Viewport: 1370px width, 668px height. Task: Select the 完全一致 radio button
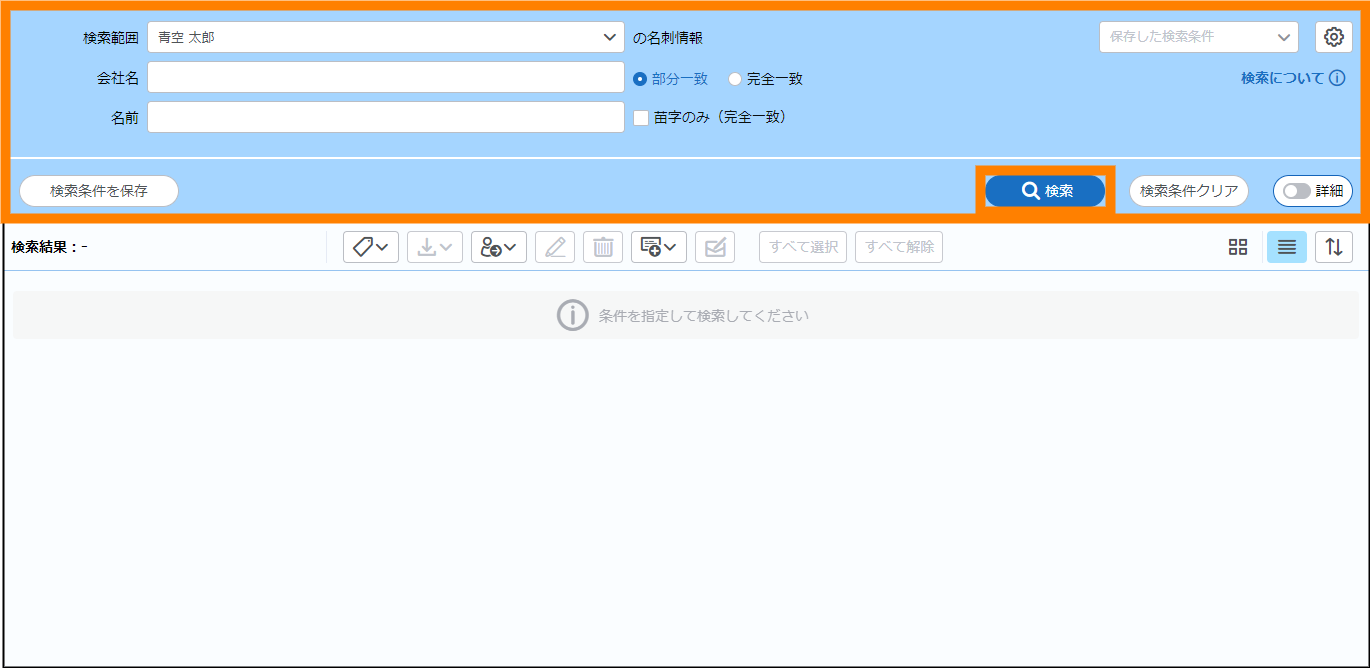735,79
